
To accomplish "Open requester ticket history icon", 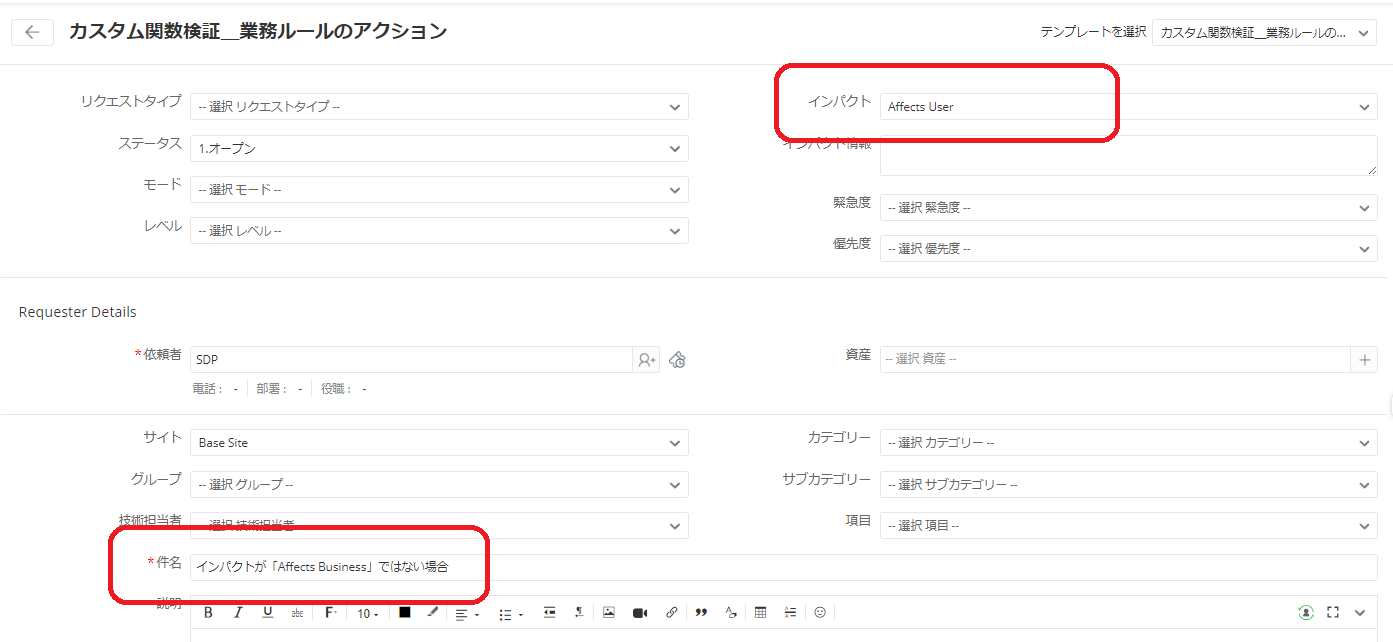I will click(678, 360).
